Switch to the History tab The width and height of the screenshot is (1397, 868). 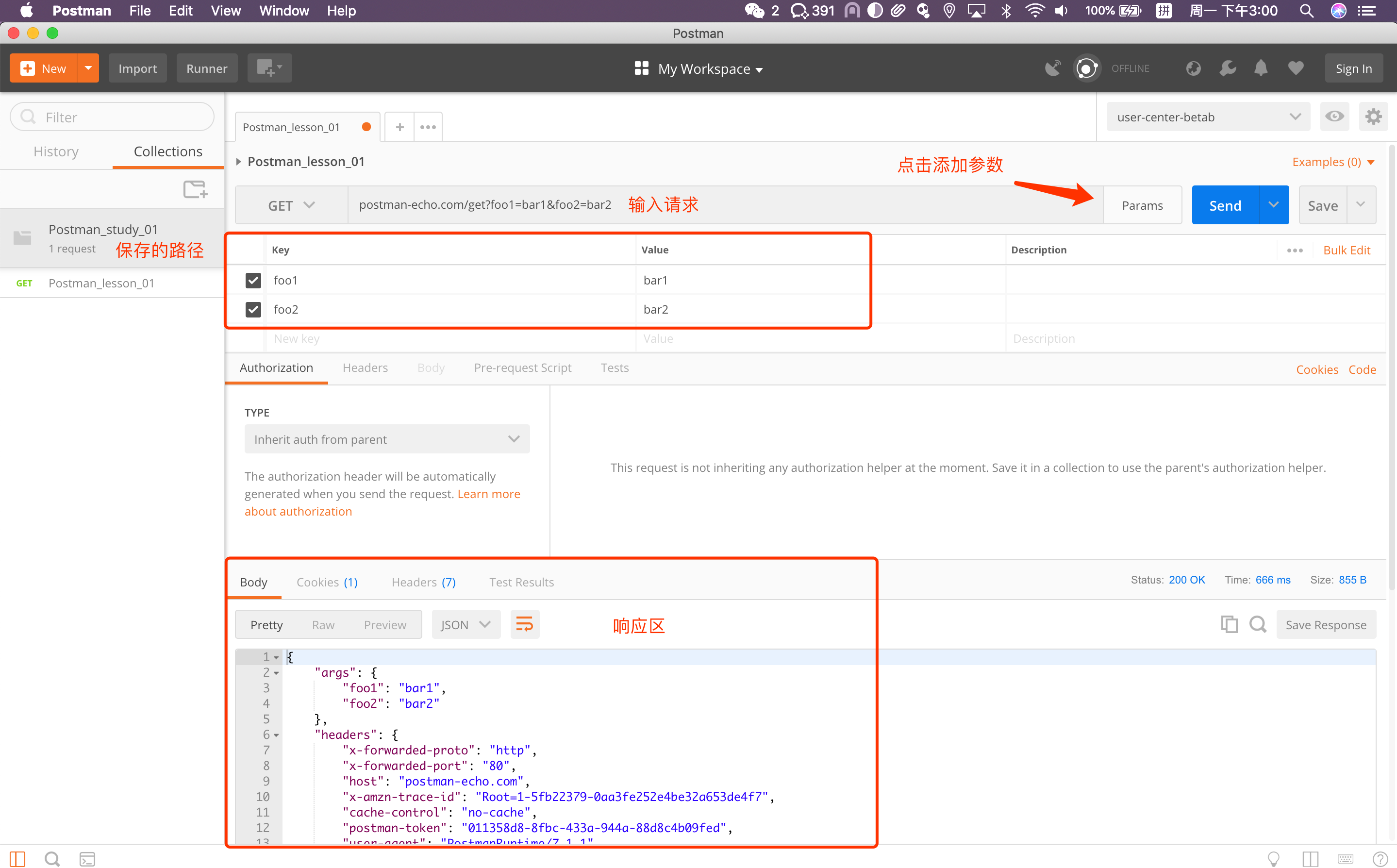[x=56, y=151]
